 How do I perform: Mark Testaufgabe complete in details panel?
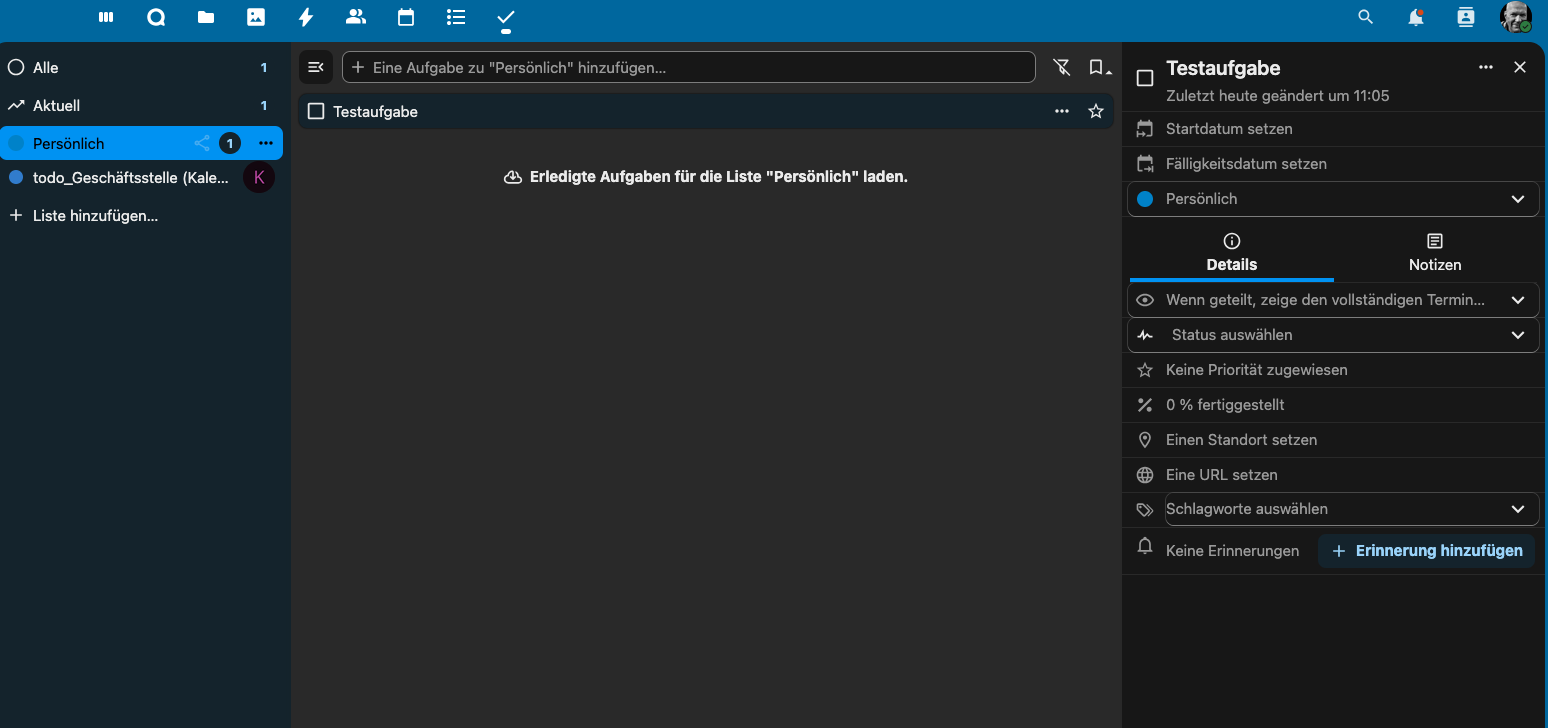(1145, 78)
